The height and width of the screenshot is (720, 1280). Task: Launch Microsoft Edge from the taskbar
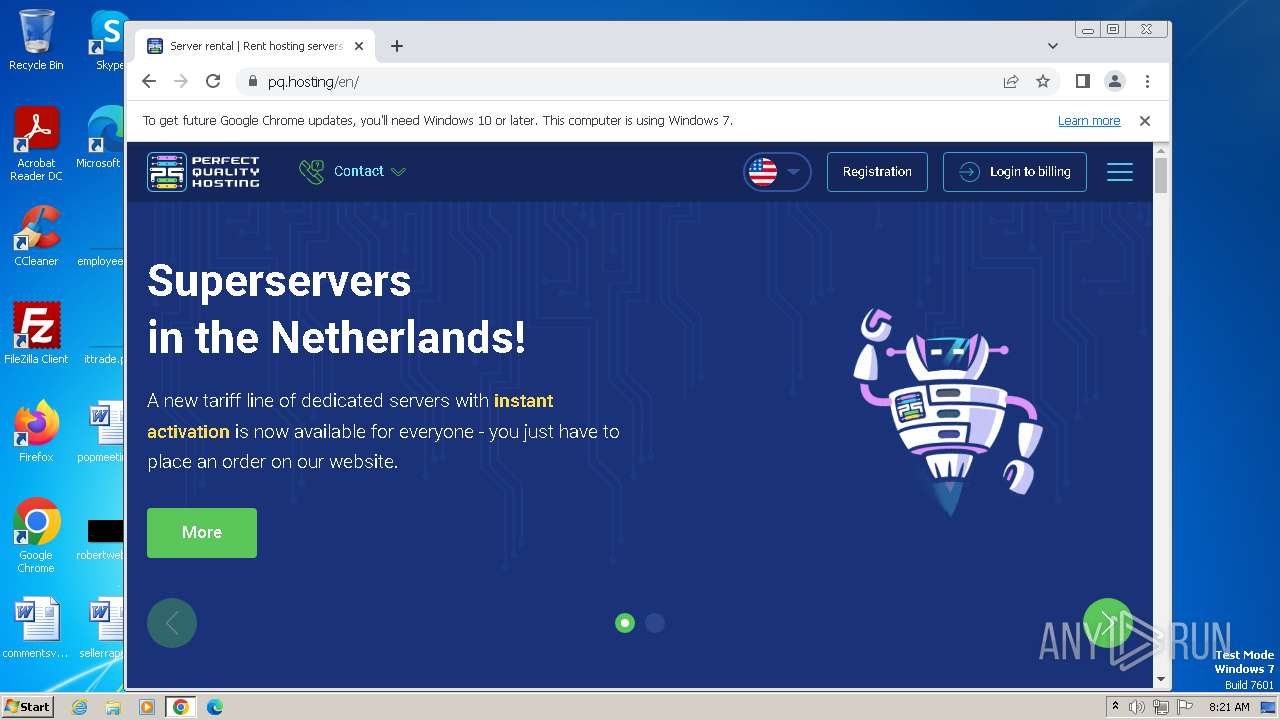pos(214,707)
